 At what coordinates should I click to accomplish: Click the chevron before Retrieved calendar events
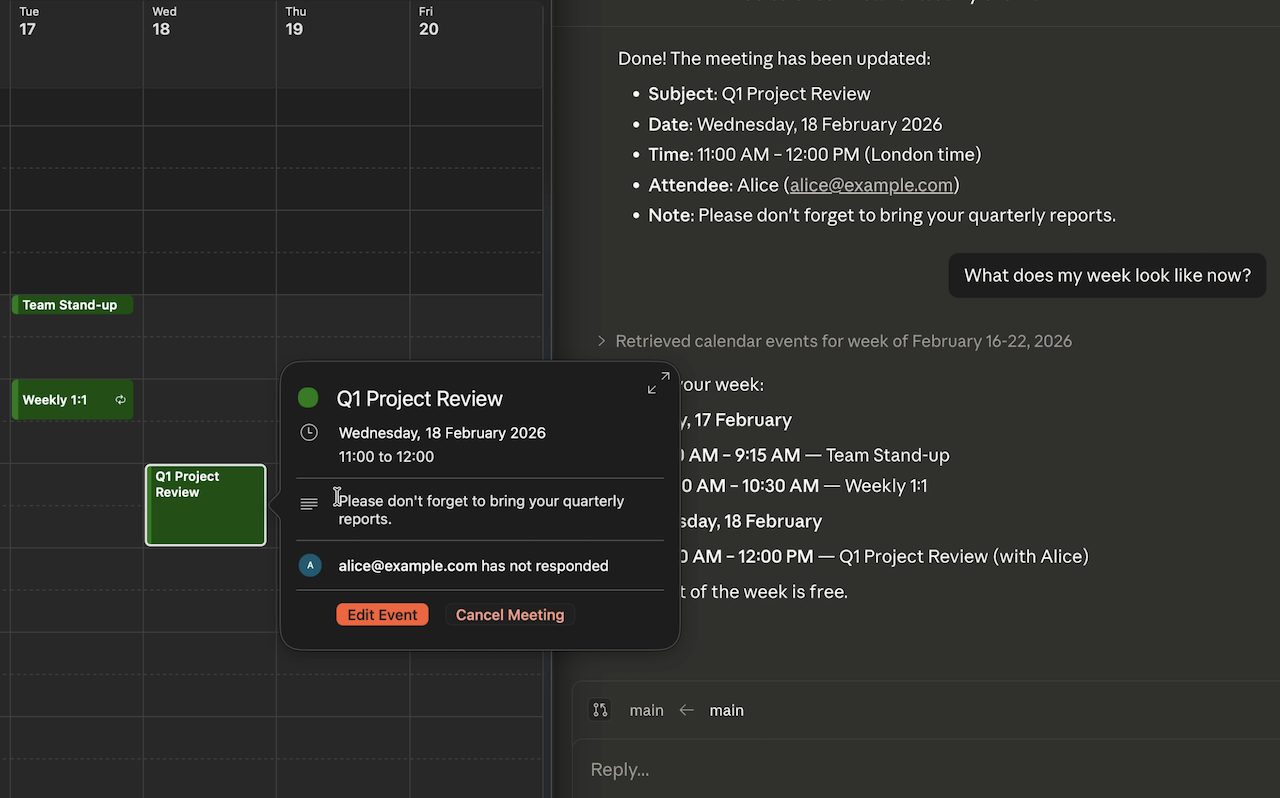pos(600,341)
